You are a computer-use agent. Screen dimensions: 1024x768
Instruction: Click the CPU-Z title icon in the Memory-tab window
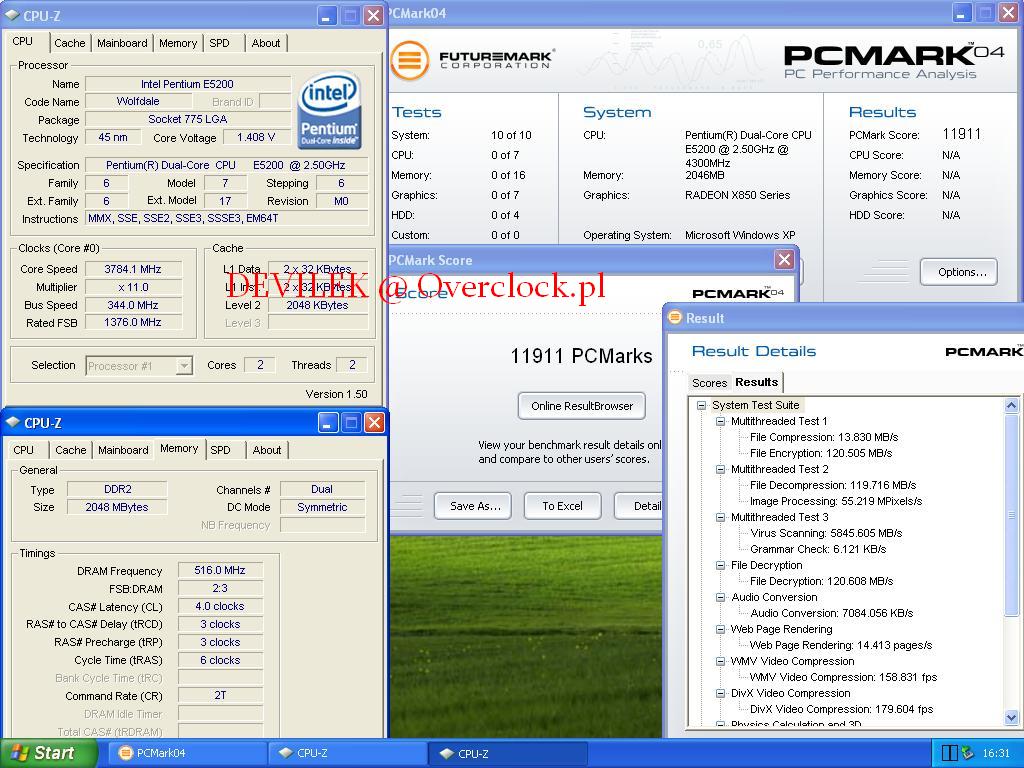coord(12,423)
